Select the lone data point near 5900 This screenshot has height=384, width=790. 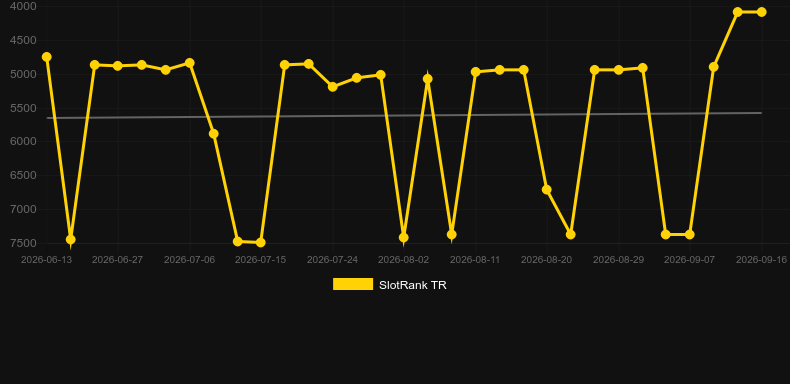click(214, 134)
